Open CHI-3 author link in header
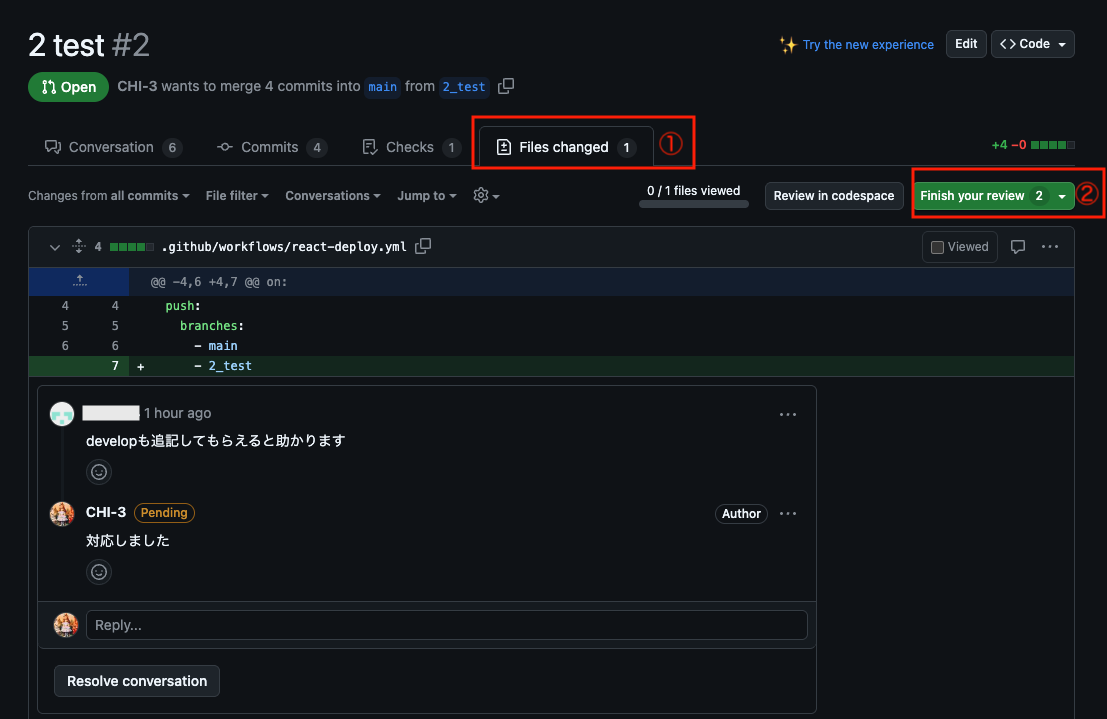The image size is (1107, 719). coord(137,86)
